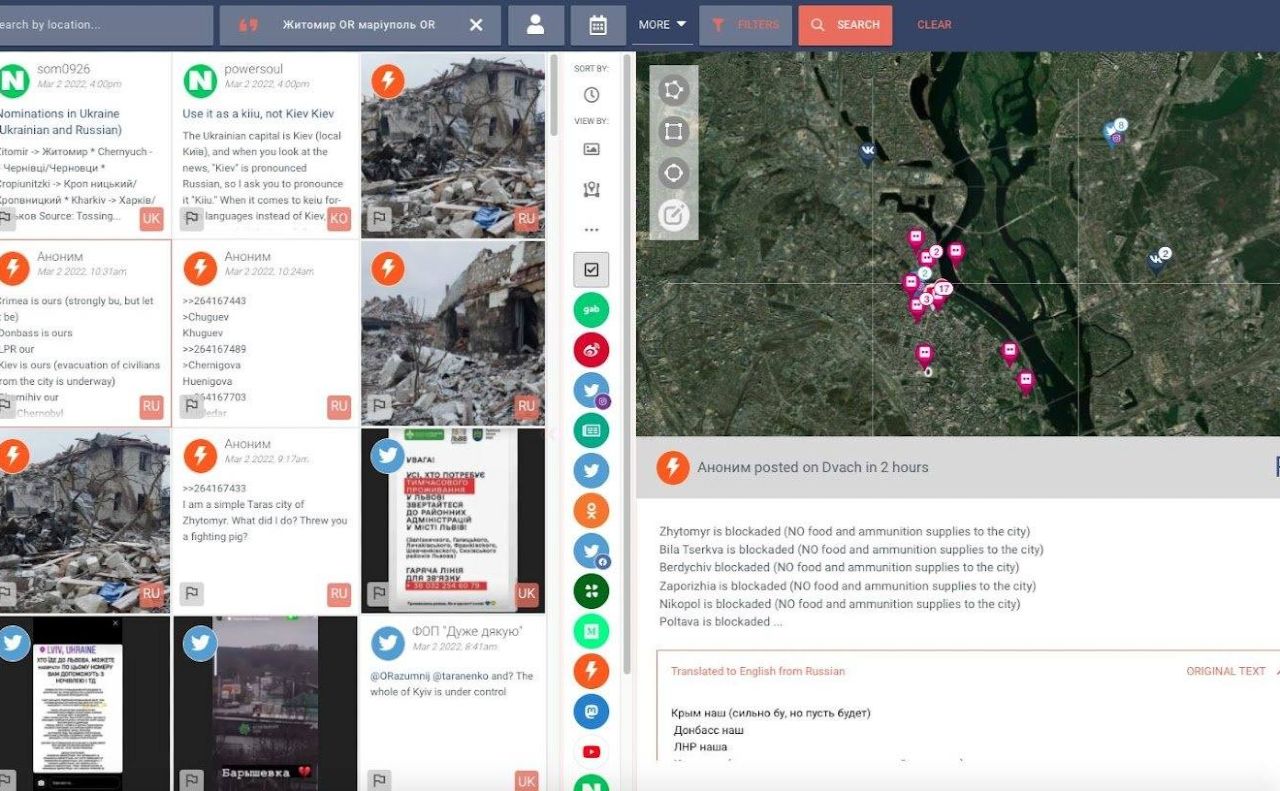Click the RU badge on Аноним 9:17am post
Image resolution: width=1280 pixels, height=791 pixels.
click(x=339, y=593)
